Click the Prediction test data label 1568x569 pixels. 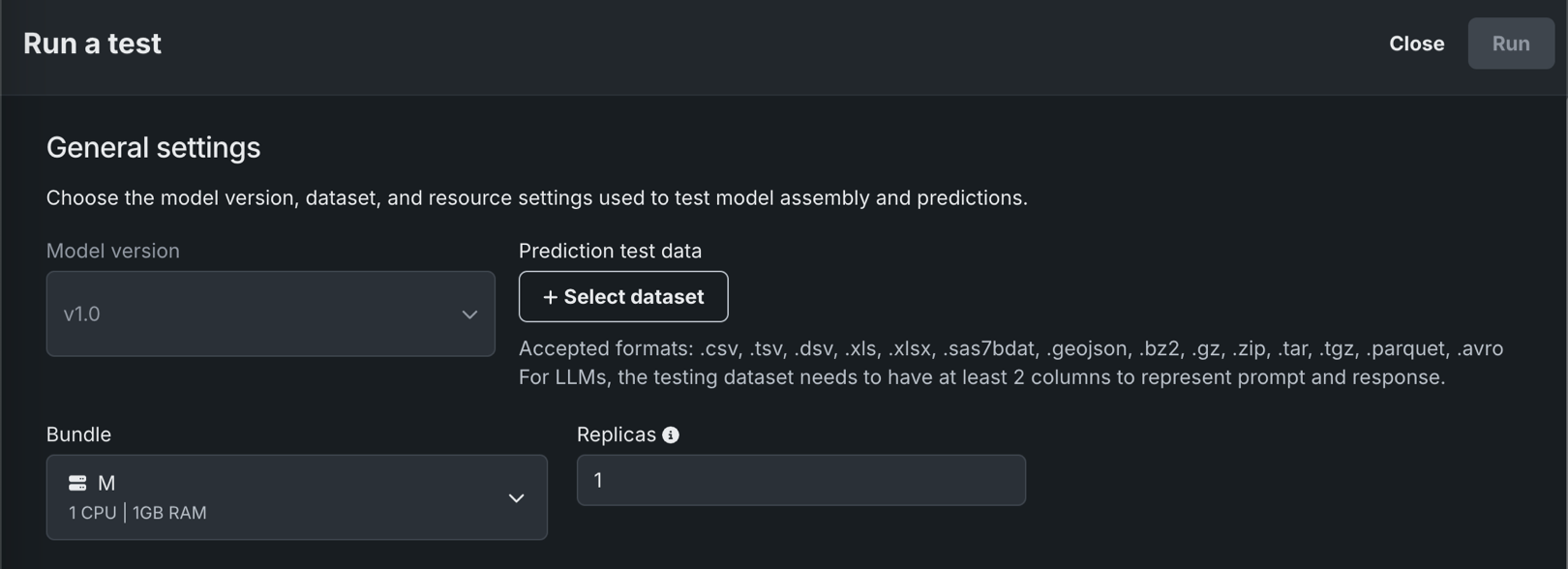(x=610, y=251)
